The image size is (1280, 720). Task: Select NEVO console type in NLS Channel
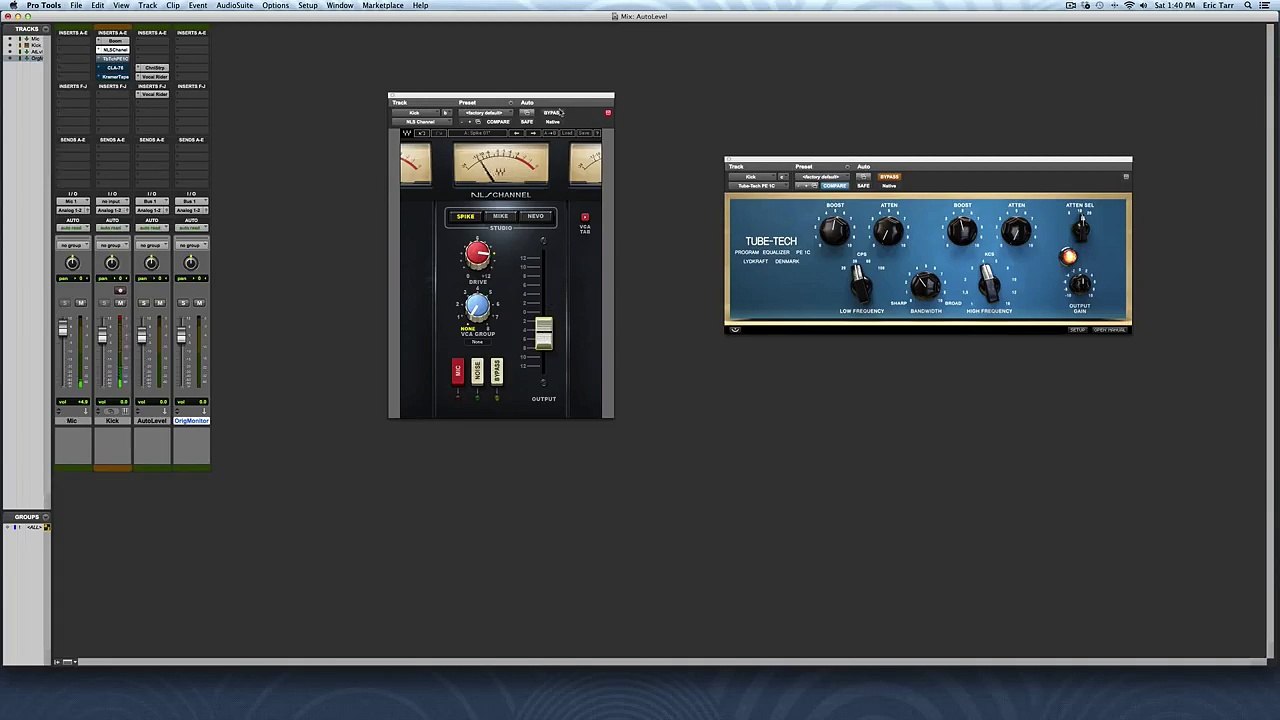536,216
